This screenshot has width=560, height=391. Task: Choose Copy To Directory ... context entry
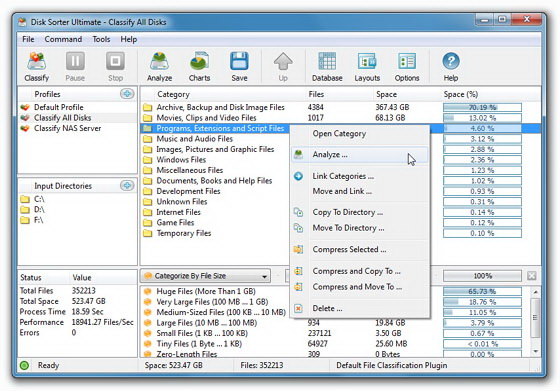point(360,212)
